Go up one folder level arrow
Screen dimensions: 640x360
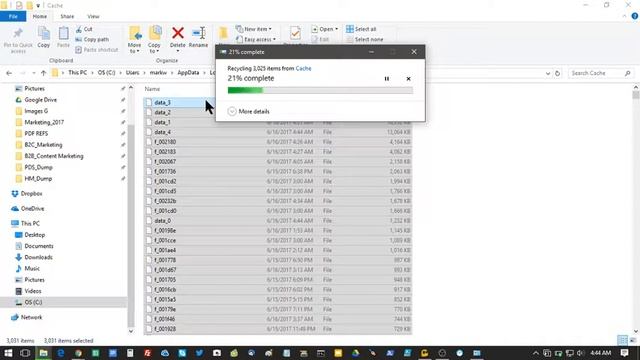43,73
